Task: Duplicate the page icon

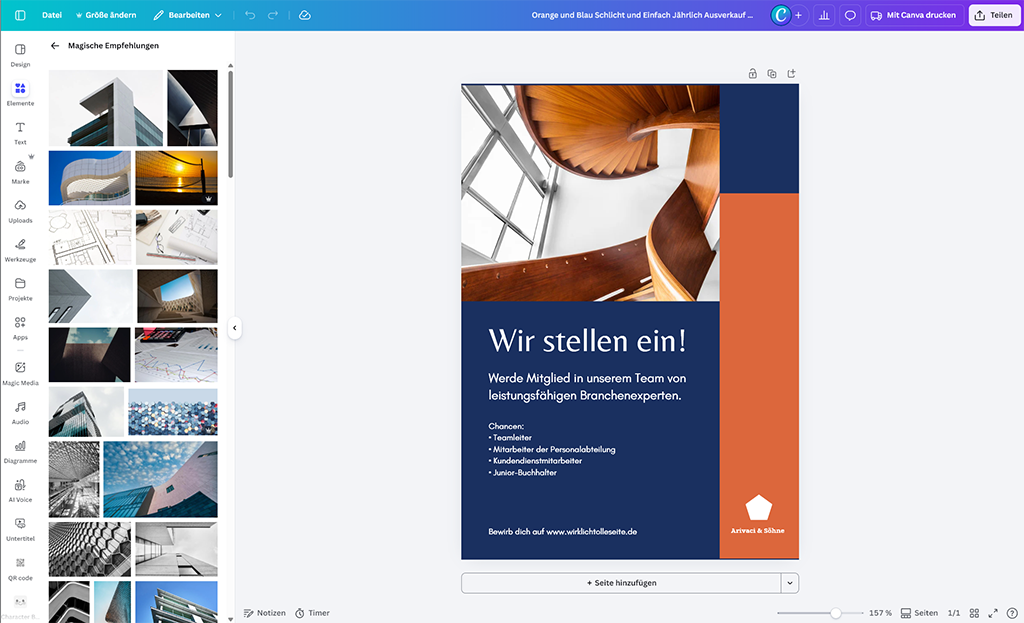Action: pyautogui.click(x=772, y=74)
